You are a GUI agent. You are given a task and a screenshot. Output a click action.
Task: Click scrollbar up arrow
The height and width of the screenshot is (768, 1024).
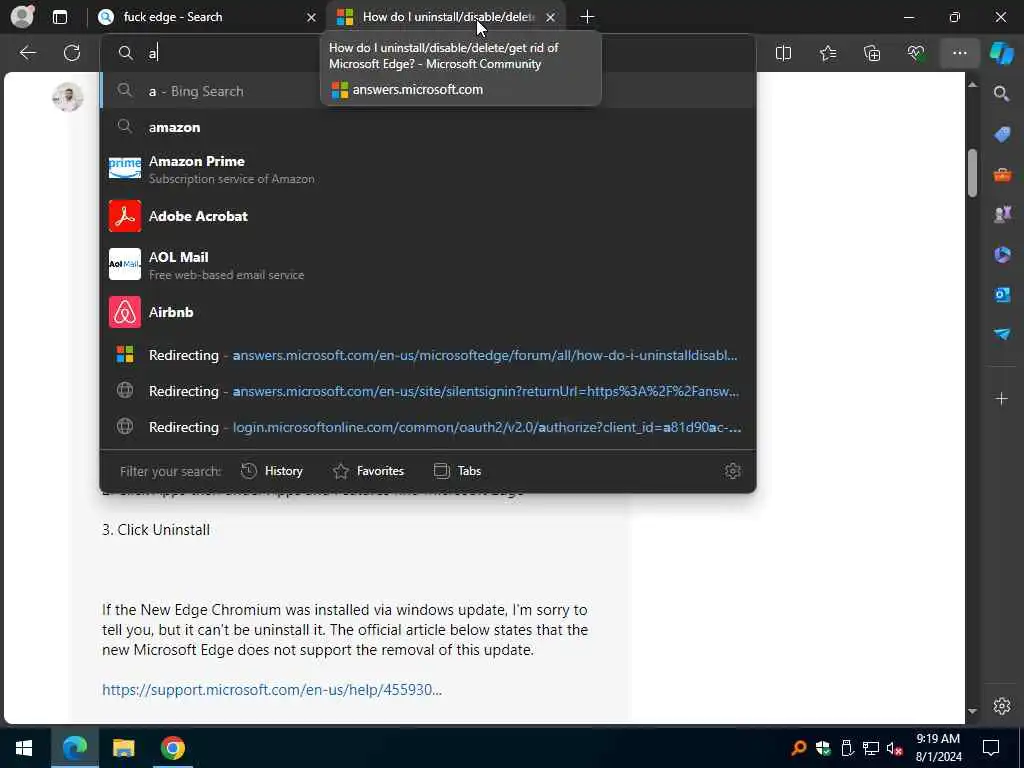coord(972,85)
